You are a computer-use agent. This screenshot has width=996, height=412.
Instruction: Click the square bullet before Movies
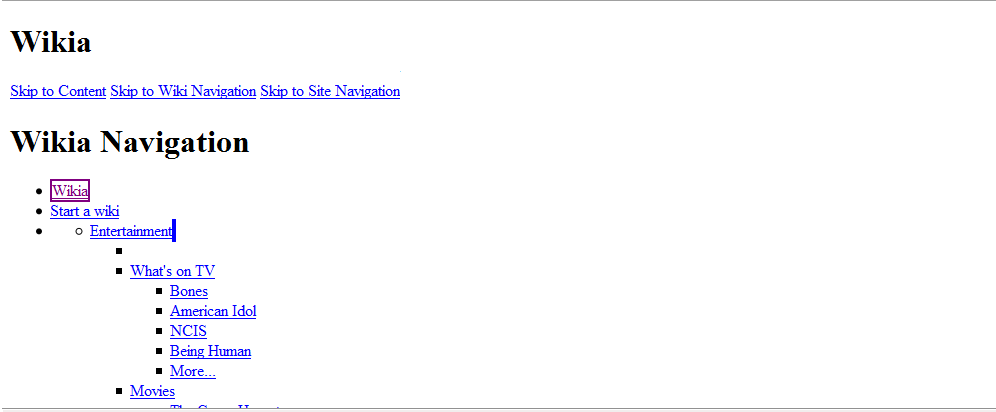click(x=119, y=392)
